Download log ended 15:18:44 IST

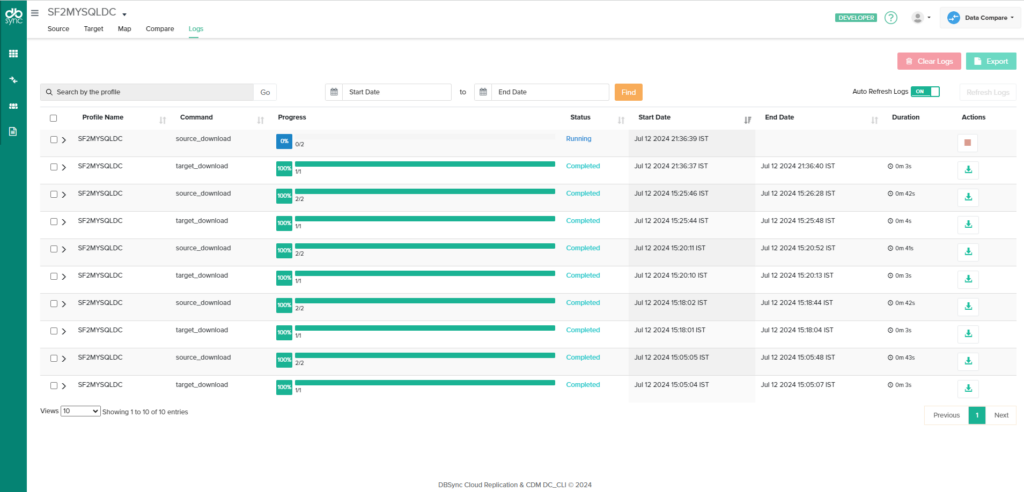coord(968,307)
